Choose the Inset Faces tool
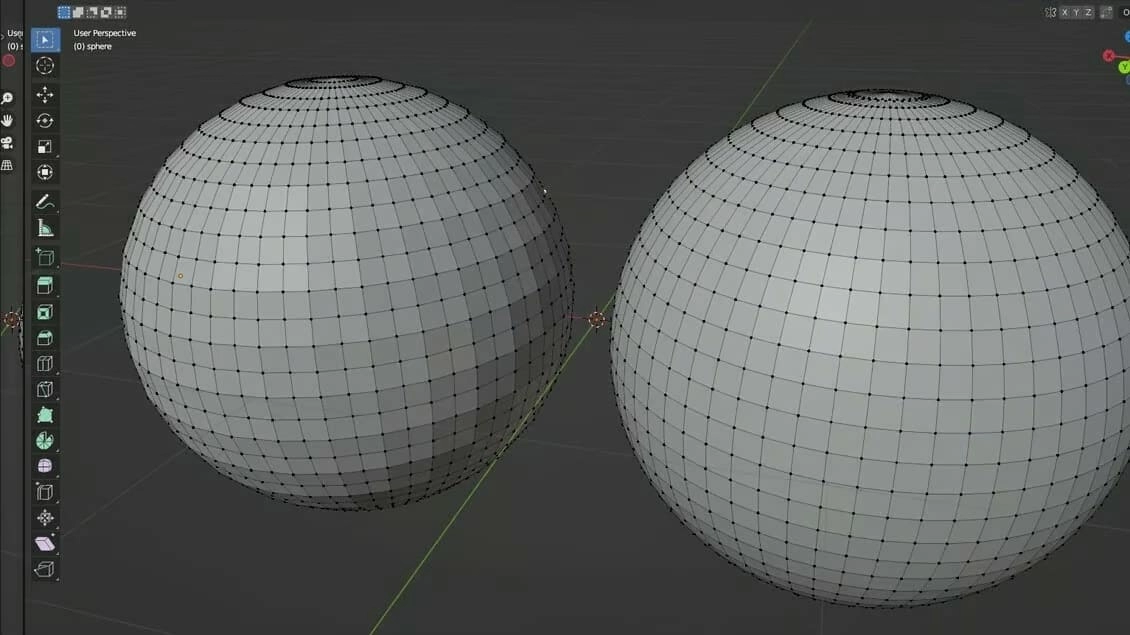Image resolution: width=1130 pixels, height=635 pixels. pyautogui.click(x=44, y=313)
